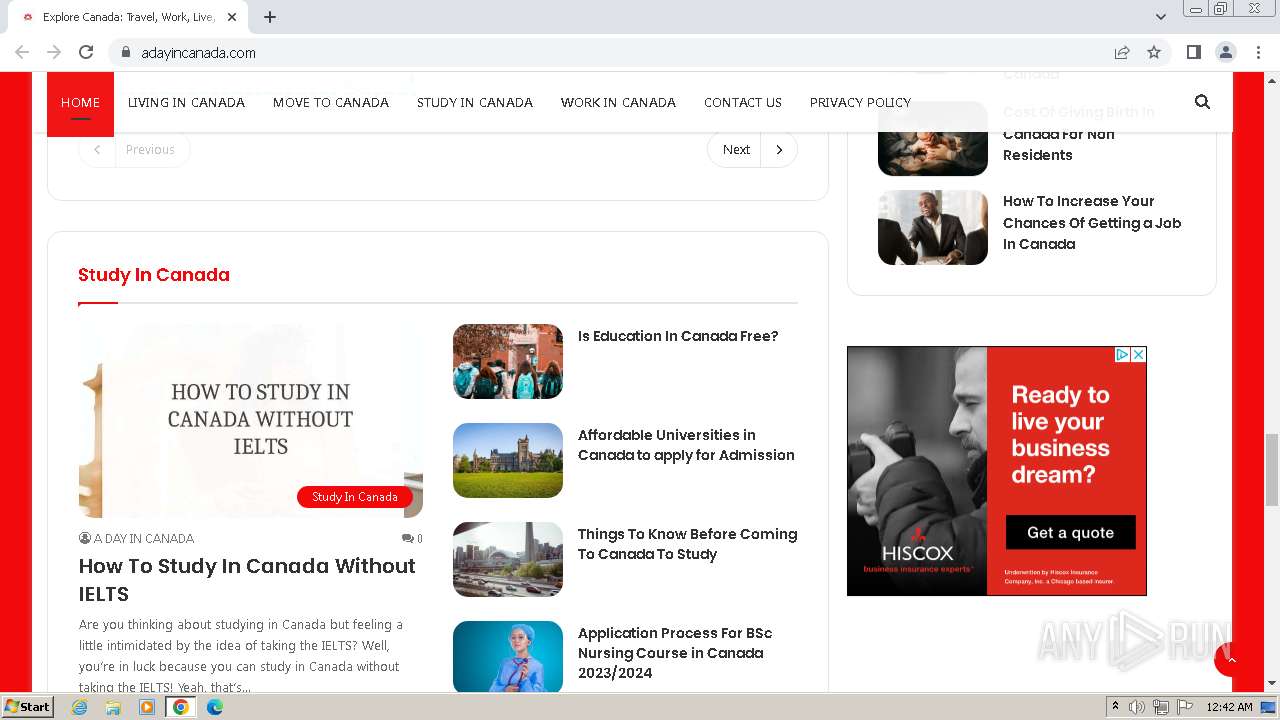The width and height of the screenshot is (1280, 720).
Task: Close the Explore Canada tab
Action: click(232, 17)
